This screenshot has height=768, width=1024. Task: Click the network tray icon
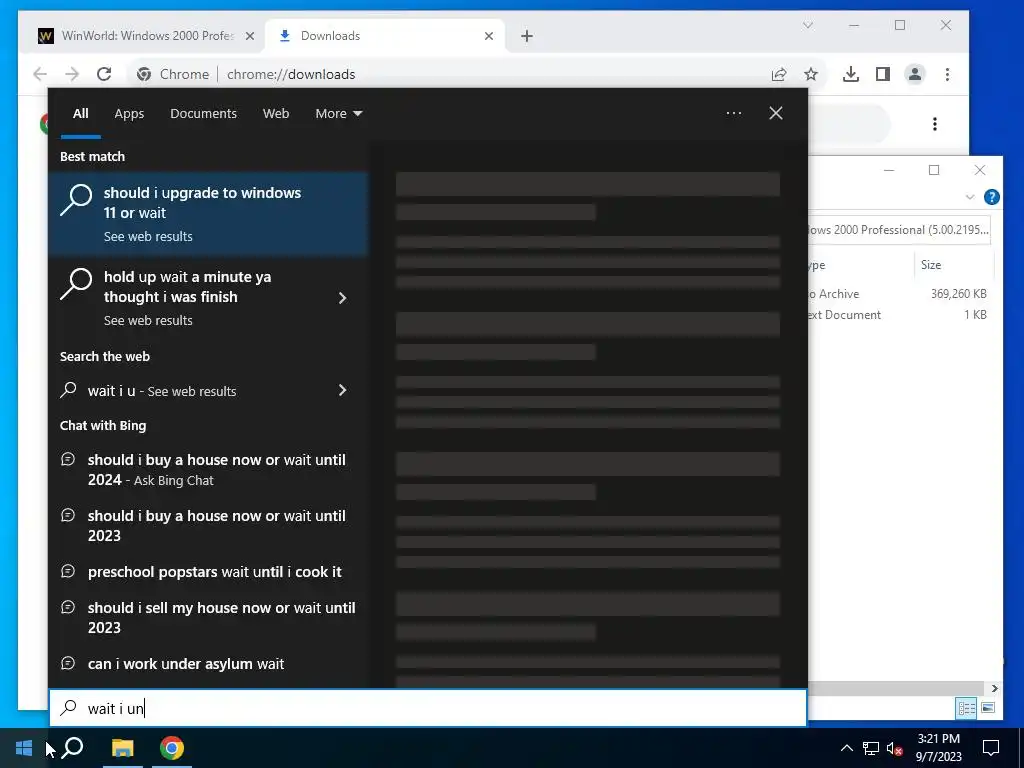(871, 748)
